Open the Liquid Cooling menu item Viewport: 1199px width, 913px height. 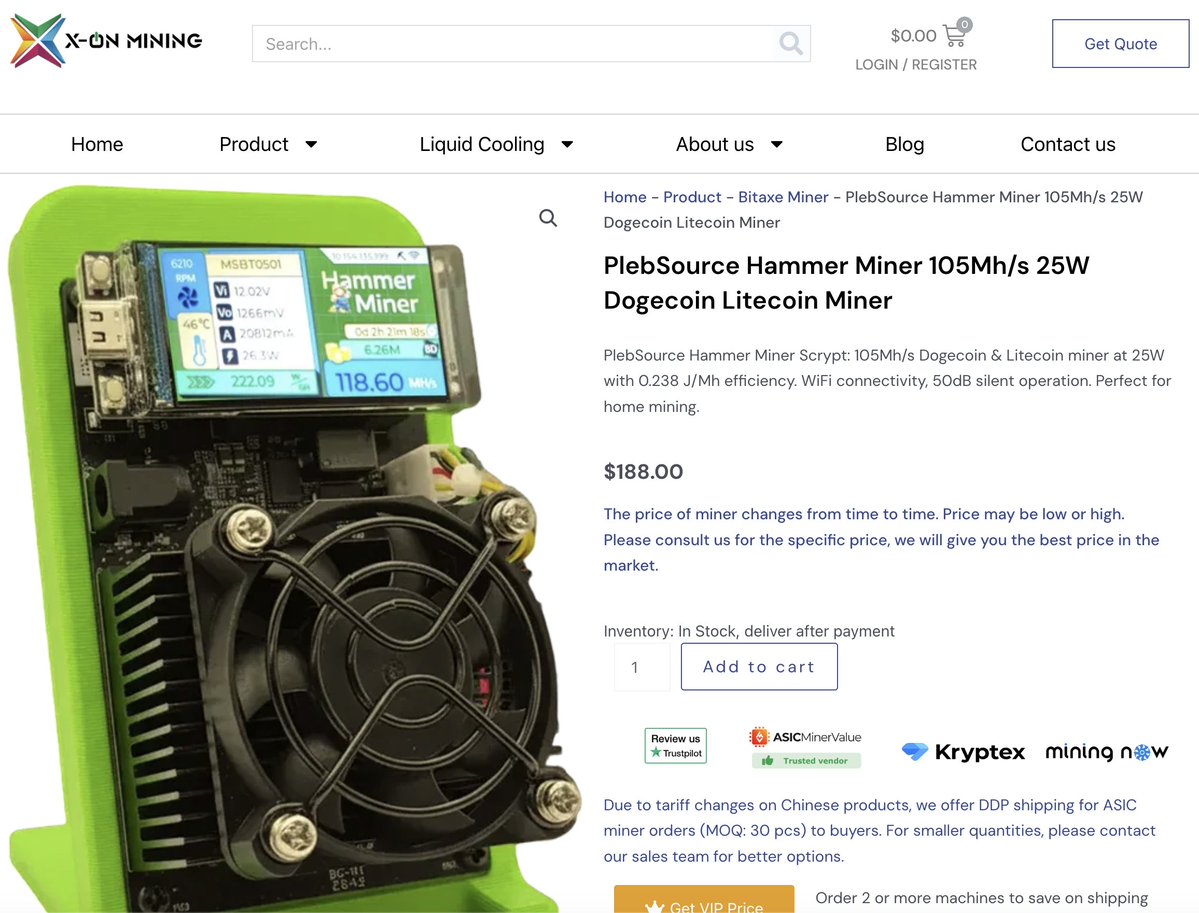(482, 145)
